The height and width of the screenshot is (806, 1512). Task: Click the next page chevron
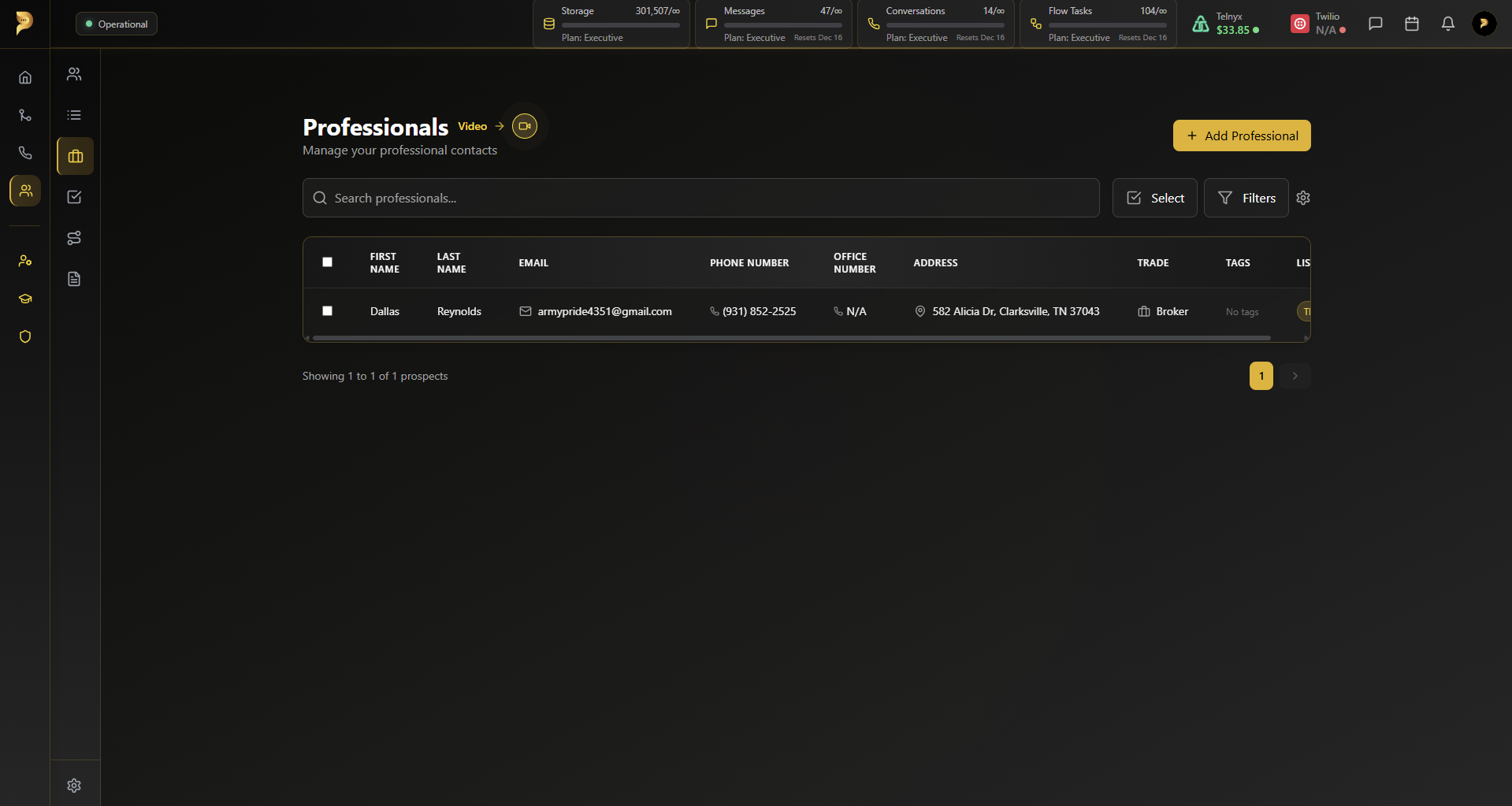point(1295,376)
